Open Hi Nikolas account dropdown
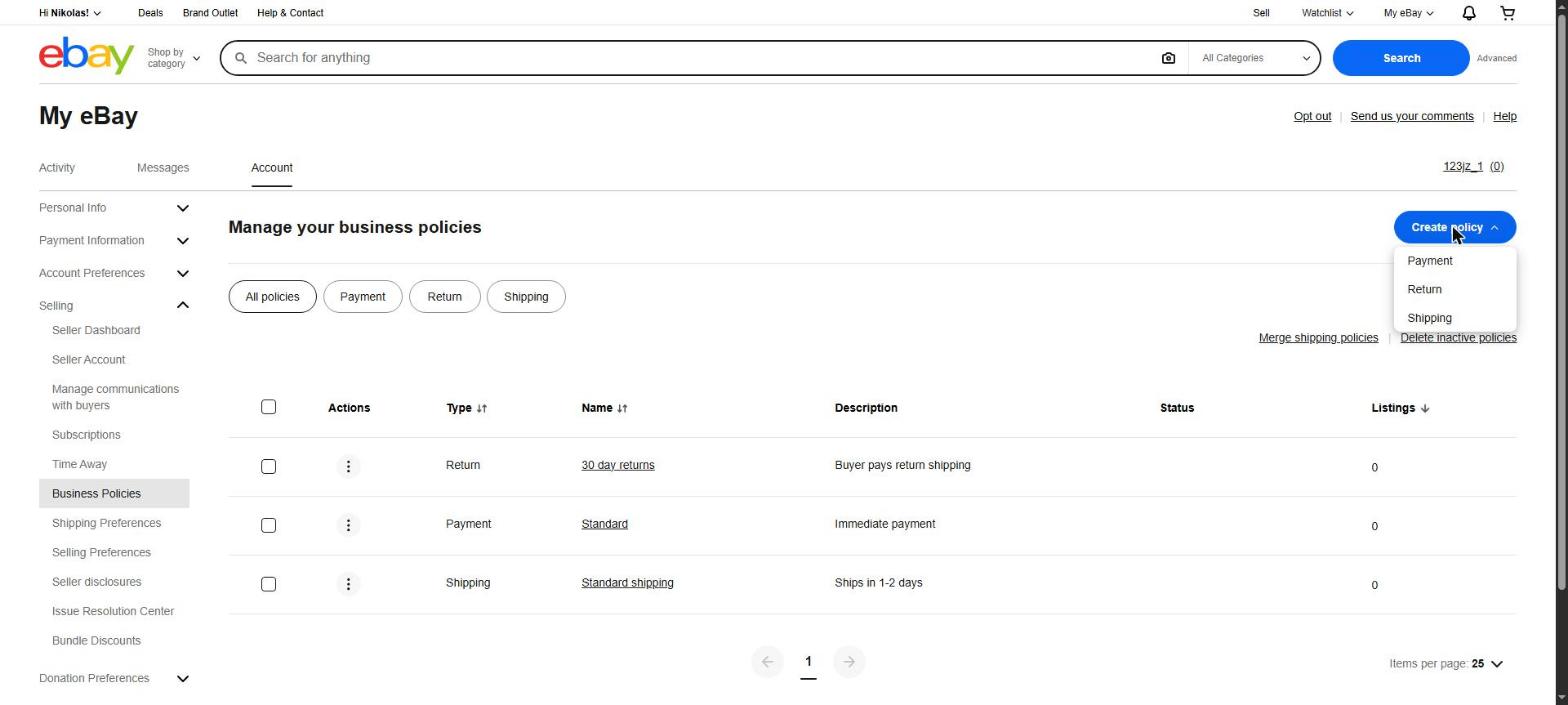 tap(69, 13)
